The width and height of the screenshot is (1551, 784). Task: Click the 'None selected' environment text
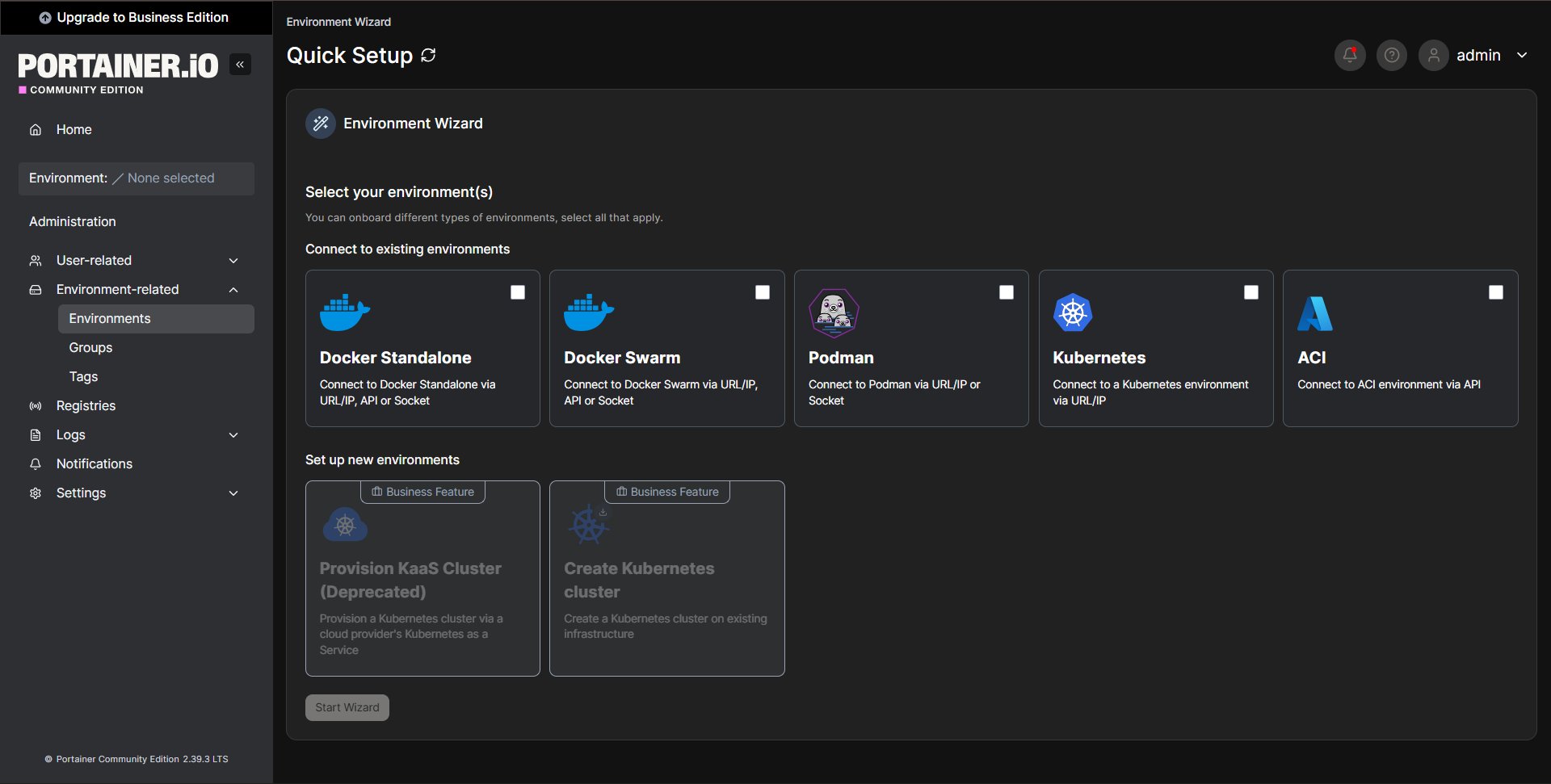pyautogui.click(x=170, y=178)
